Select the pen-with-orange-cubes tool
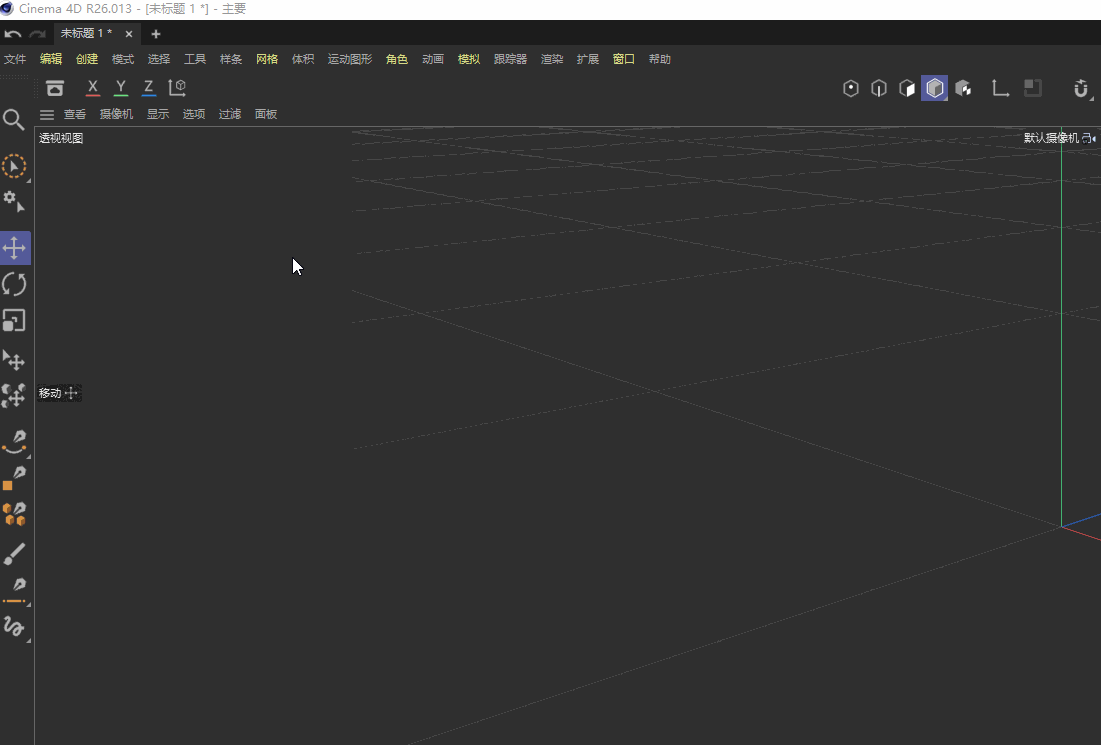This screenshot has width=1101, height=745. pos(14,515)
